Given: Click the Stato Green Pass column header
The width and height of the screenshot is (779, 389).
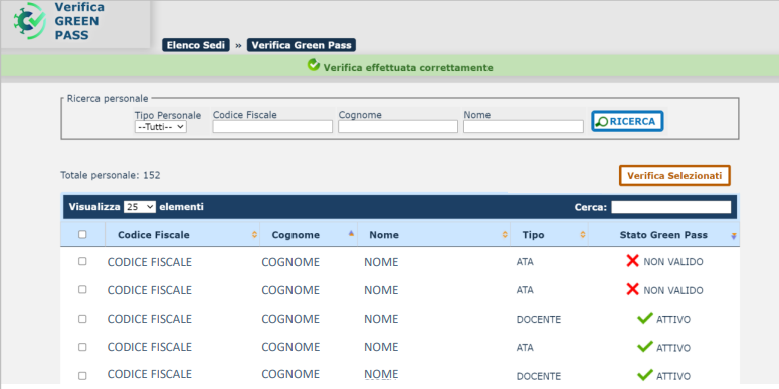Looking at the screenshot, I should point(664,235).
